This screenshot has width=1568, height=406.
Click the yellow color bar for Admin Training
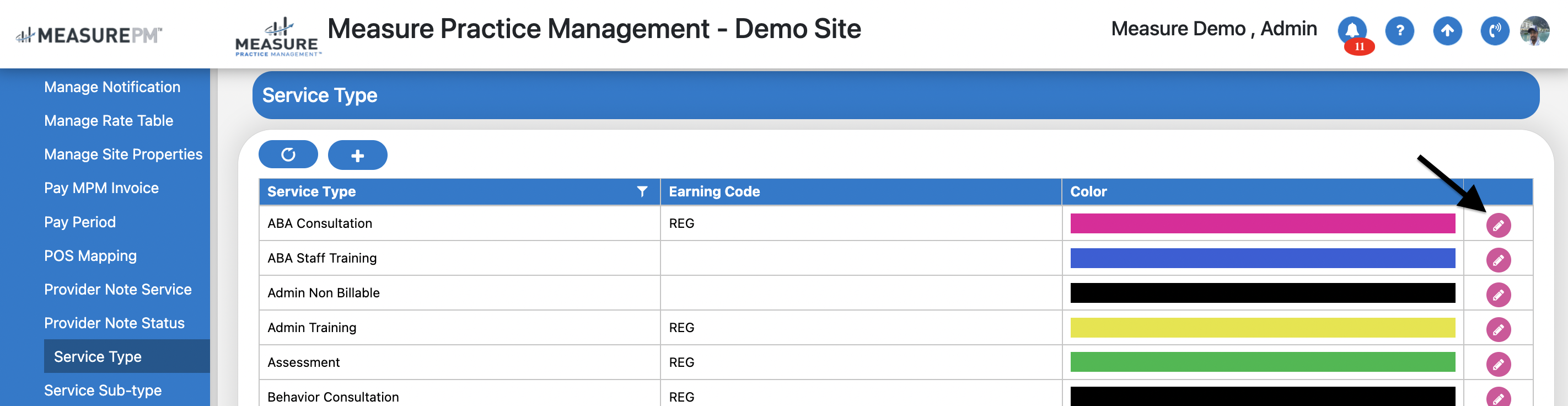tap(1263, 328)
